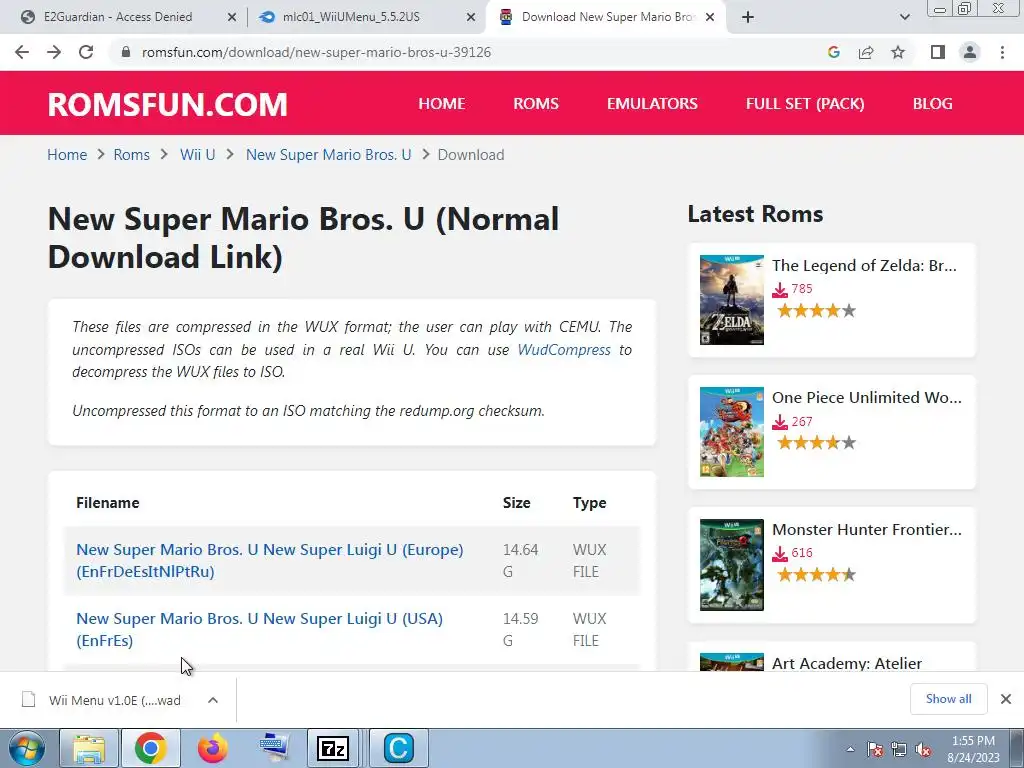Toggle the browser side panel icon
Image resolution: width=1024 pixels, height=768 pixels.
click(x=938, y=52)
